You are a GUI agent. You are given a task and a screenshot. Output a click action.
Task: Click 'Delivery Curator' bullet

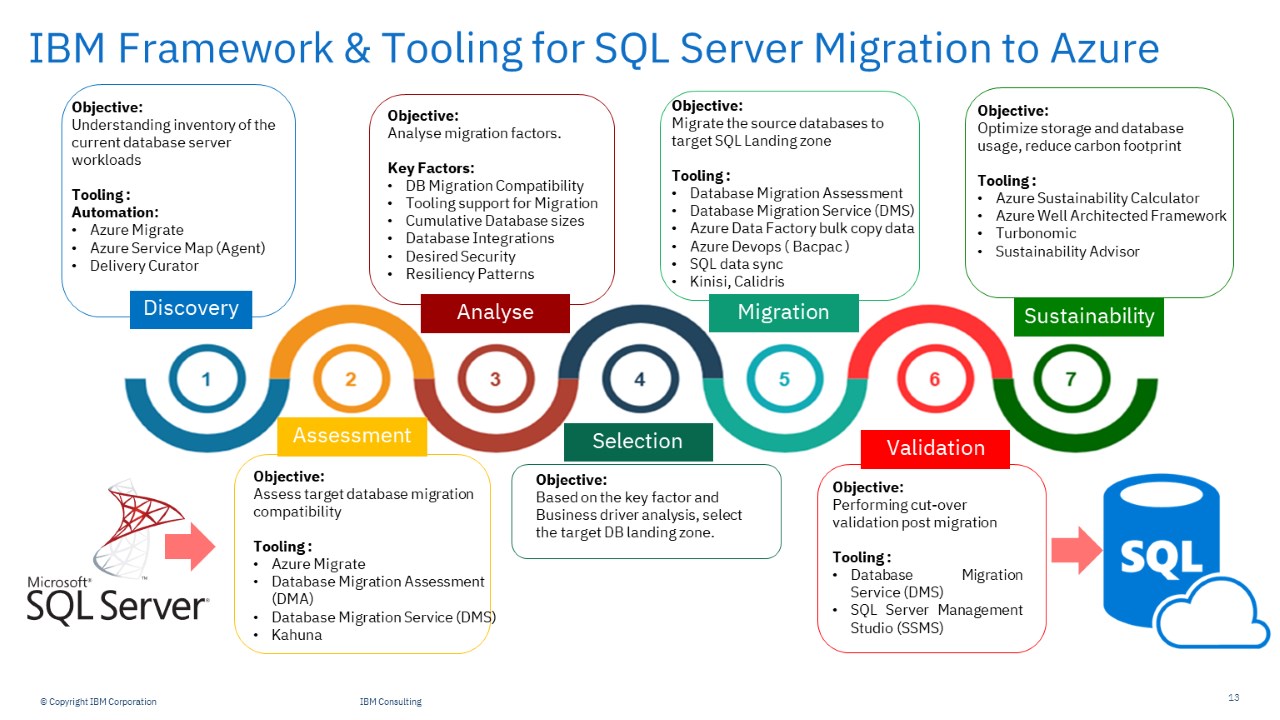point(144,266)
